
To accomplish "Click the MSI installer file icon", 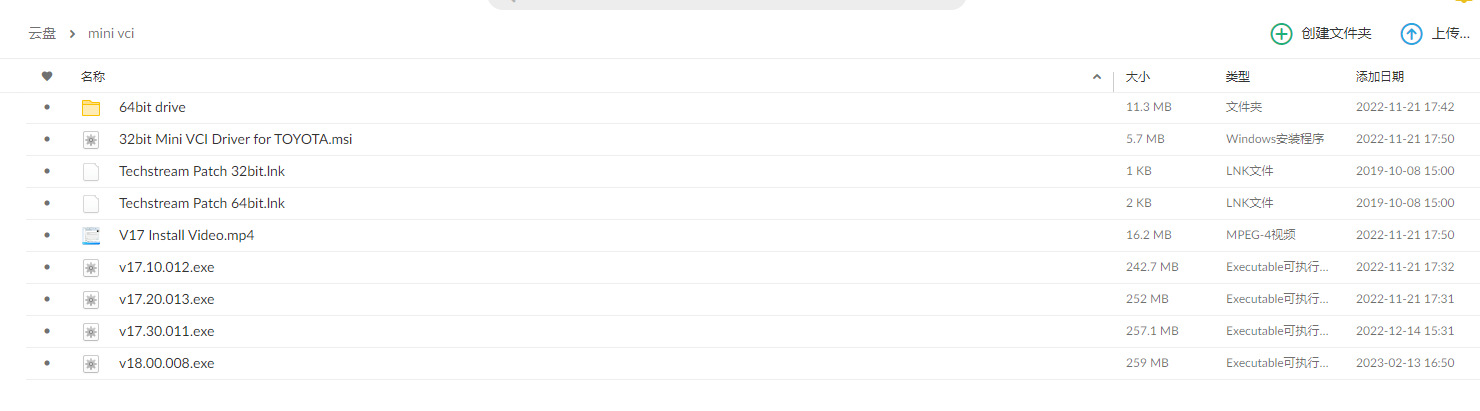I will coord(91,140).
